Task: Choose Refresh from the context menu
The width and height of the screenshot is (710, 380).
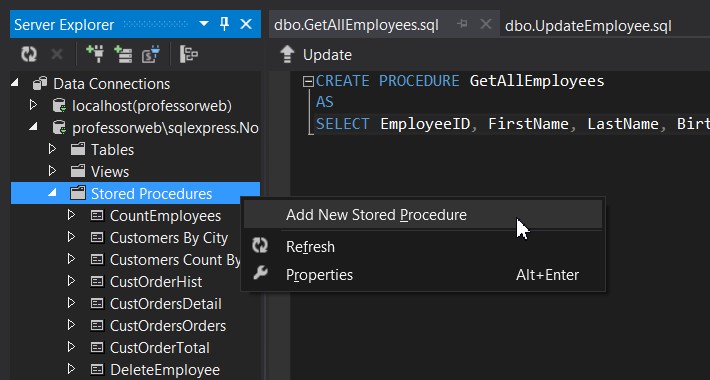Action: pyautogui.click(x=423, y=247)
